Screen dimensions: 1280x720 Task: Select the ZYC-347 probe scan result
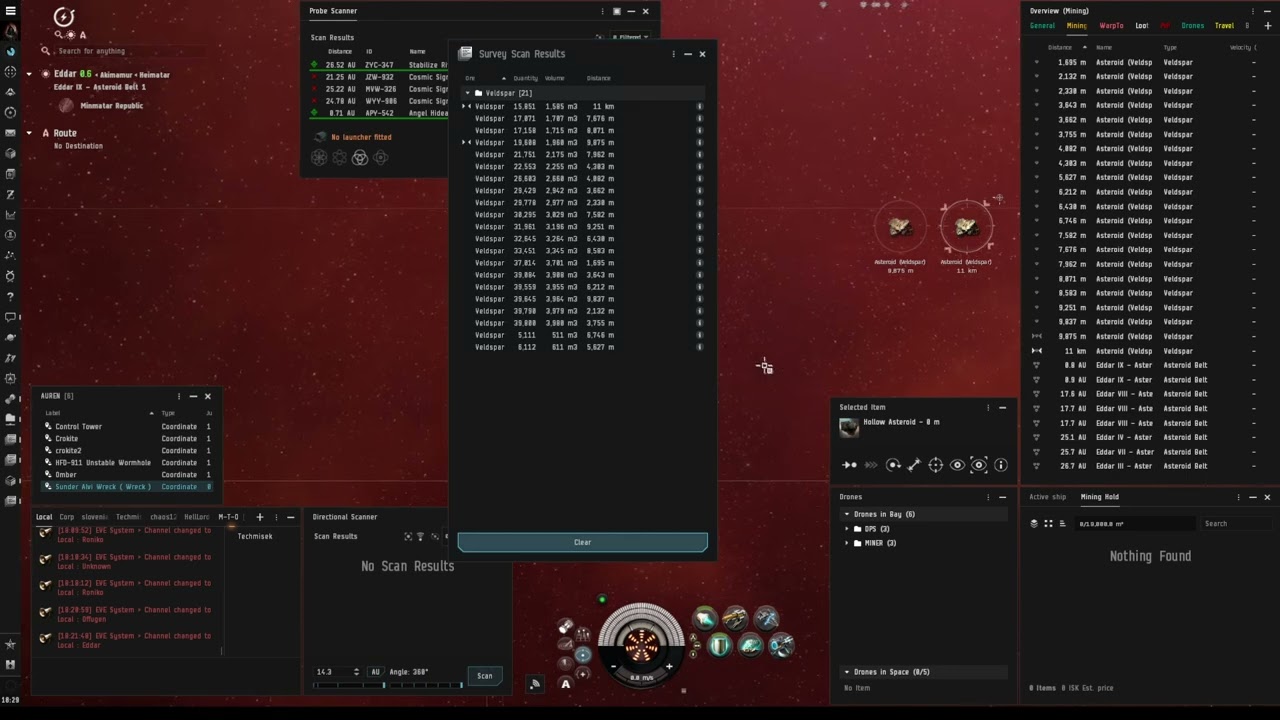[x=378, y=65]
